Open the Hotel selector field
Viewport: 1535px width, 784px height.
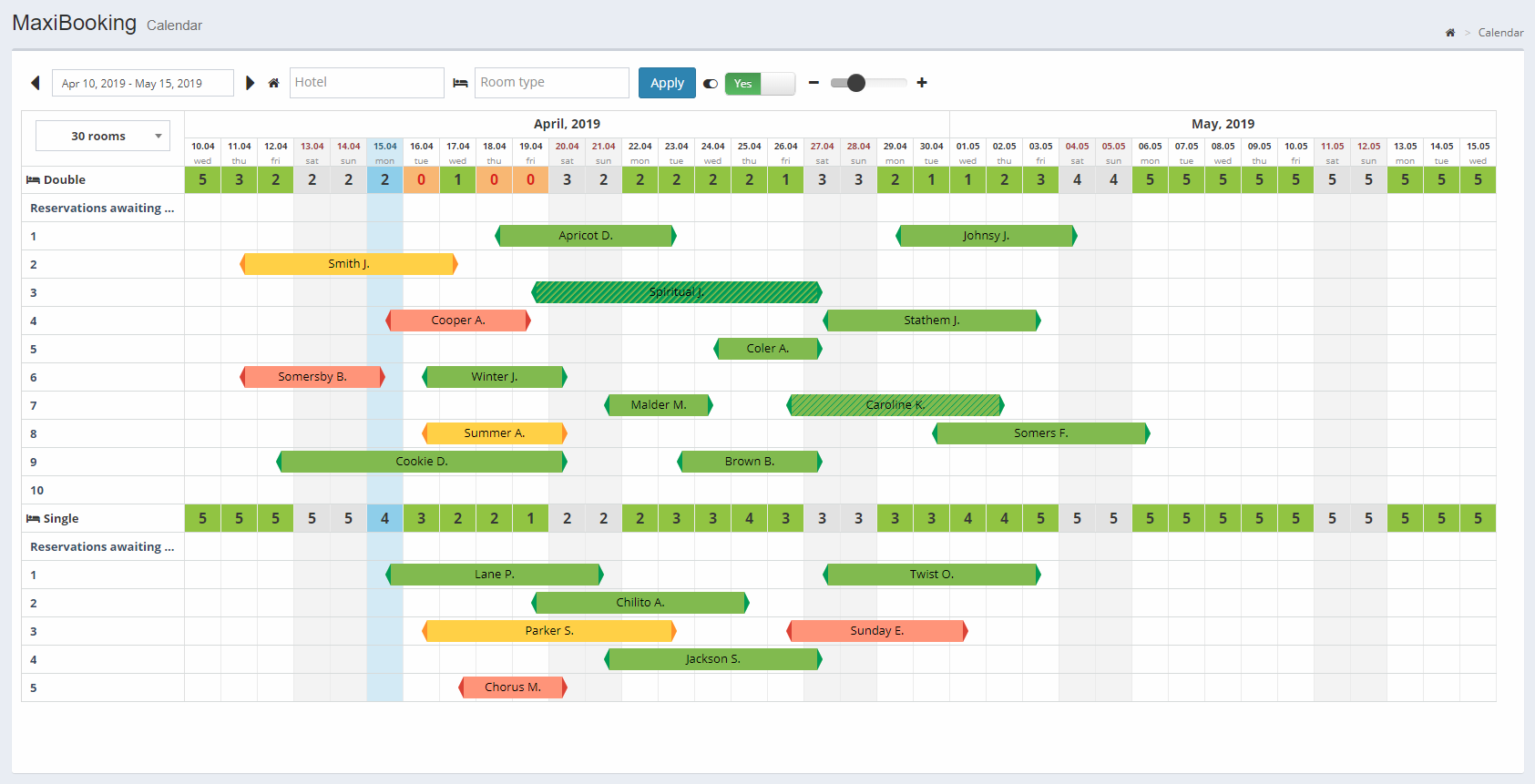[x=366, y=83]
